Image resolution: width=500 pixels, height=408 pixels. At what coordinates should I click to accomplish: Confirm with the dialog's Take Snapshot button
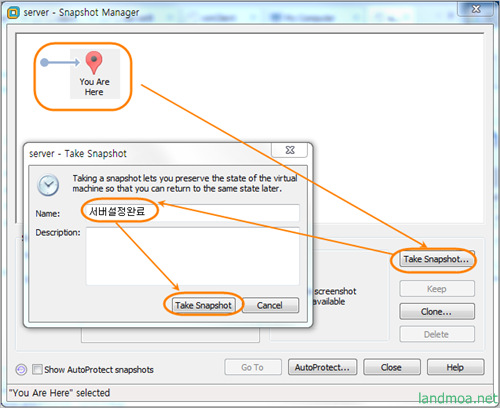203,305
